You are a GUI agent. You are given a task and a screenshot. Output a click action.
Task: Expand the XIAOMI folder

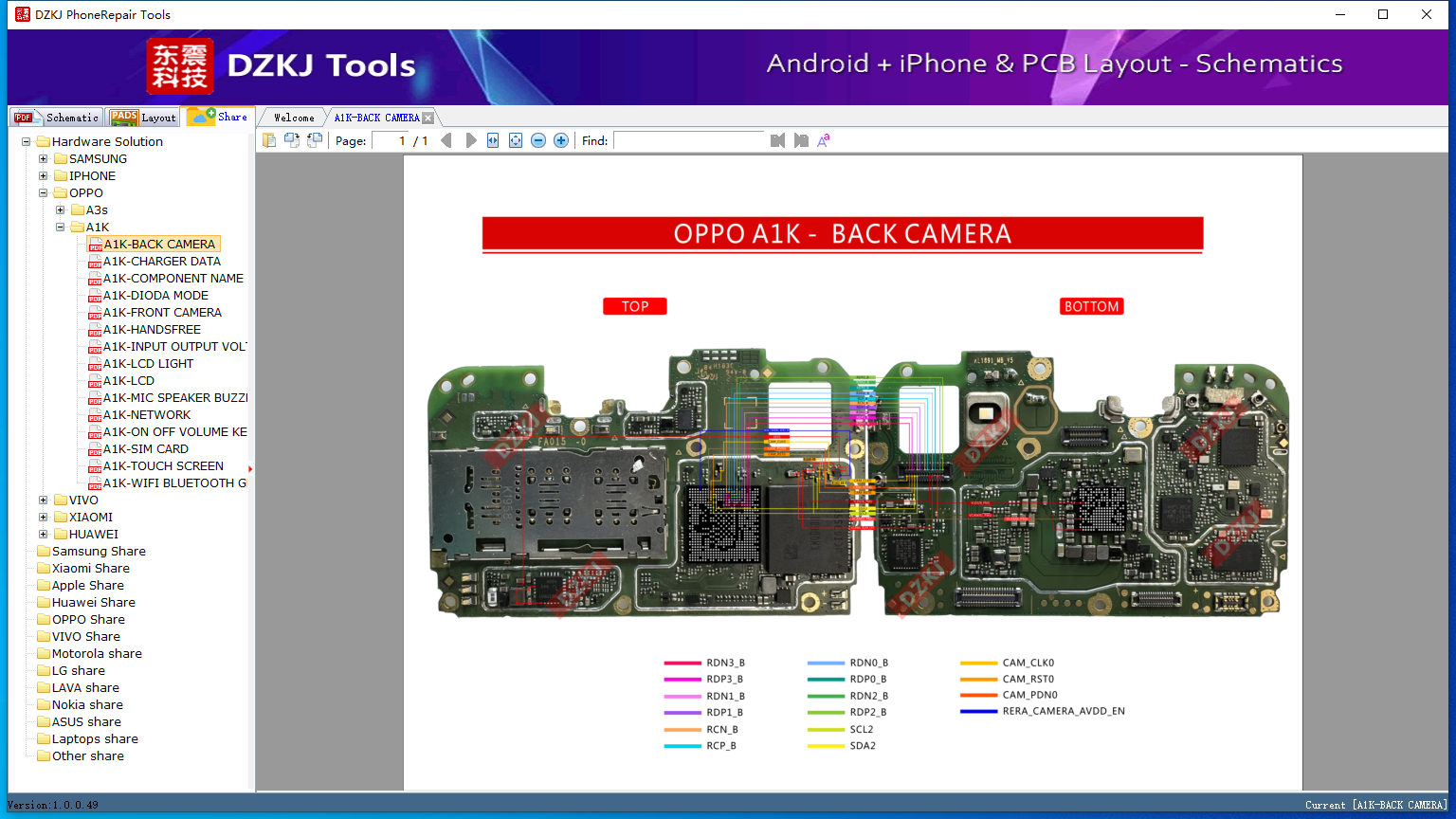coord(44,518)
